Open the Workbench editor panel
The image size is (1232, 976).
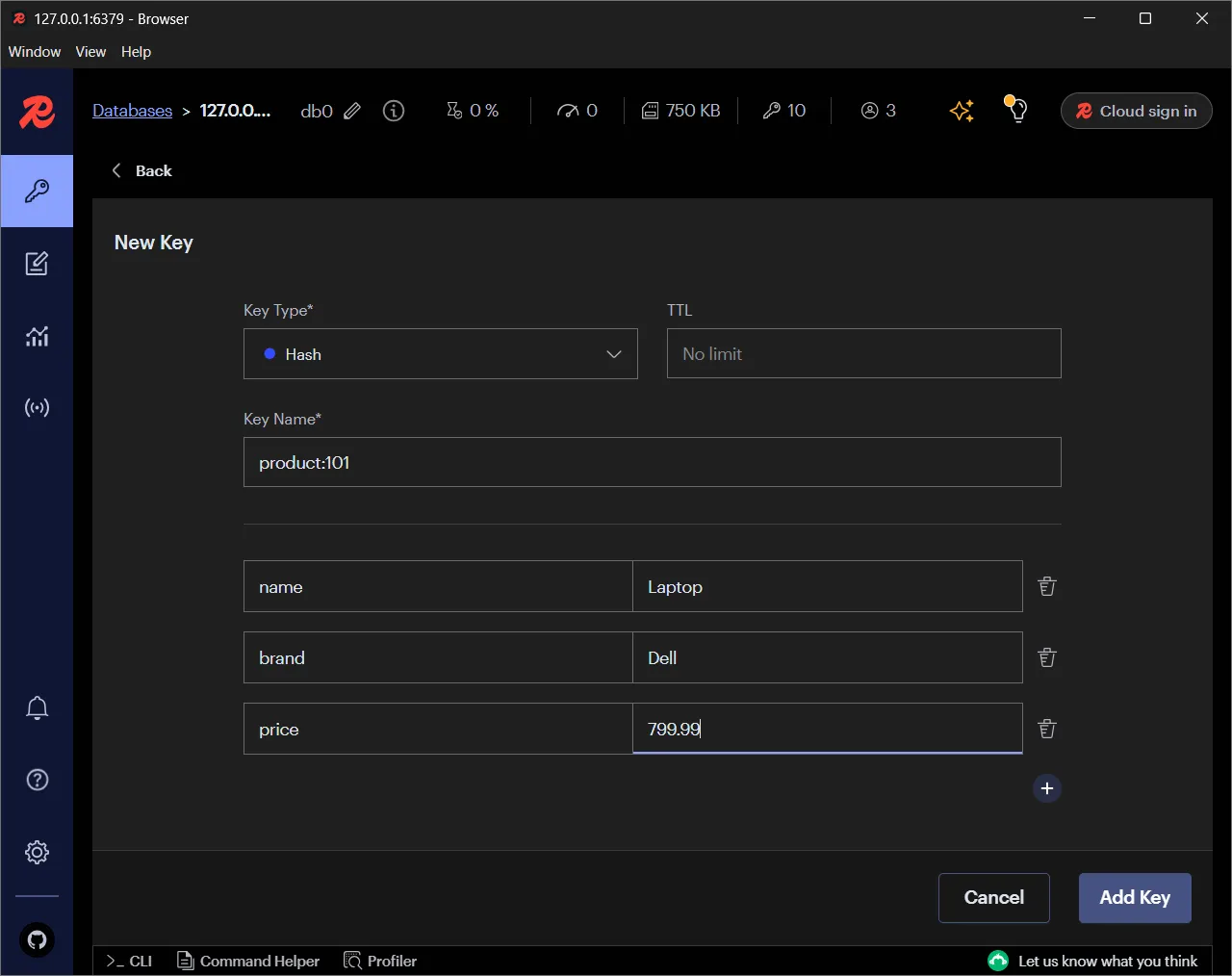37,263
